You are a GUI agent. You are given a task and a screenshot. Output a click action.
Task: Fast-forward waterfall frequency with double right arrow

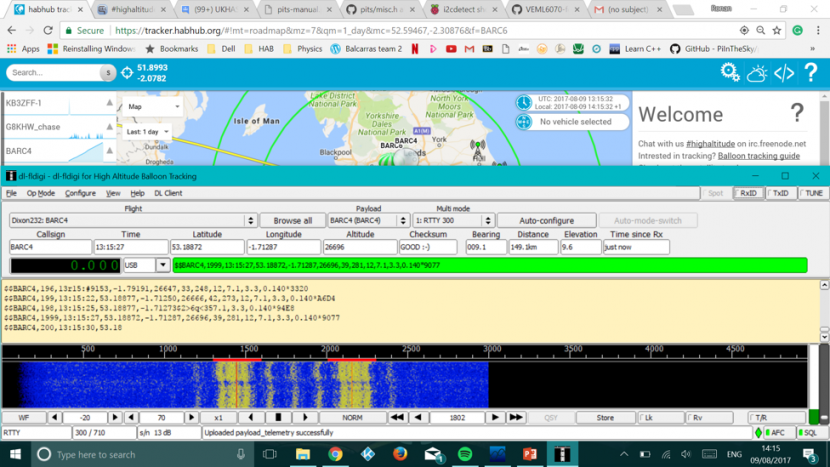[516, 418]
